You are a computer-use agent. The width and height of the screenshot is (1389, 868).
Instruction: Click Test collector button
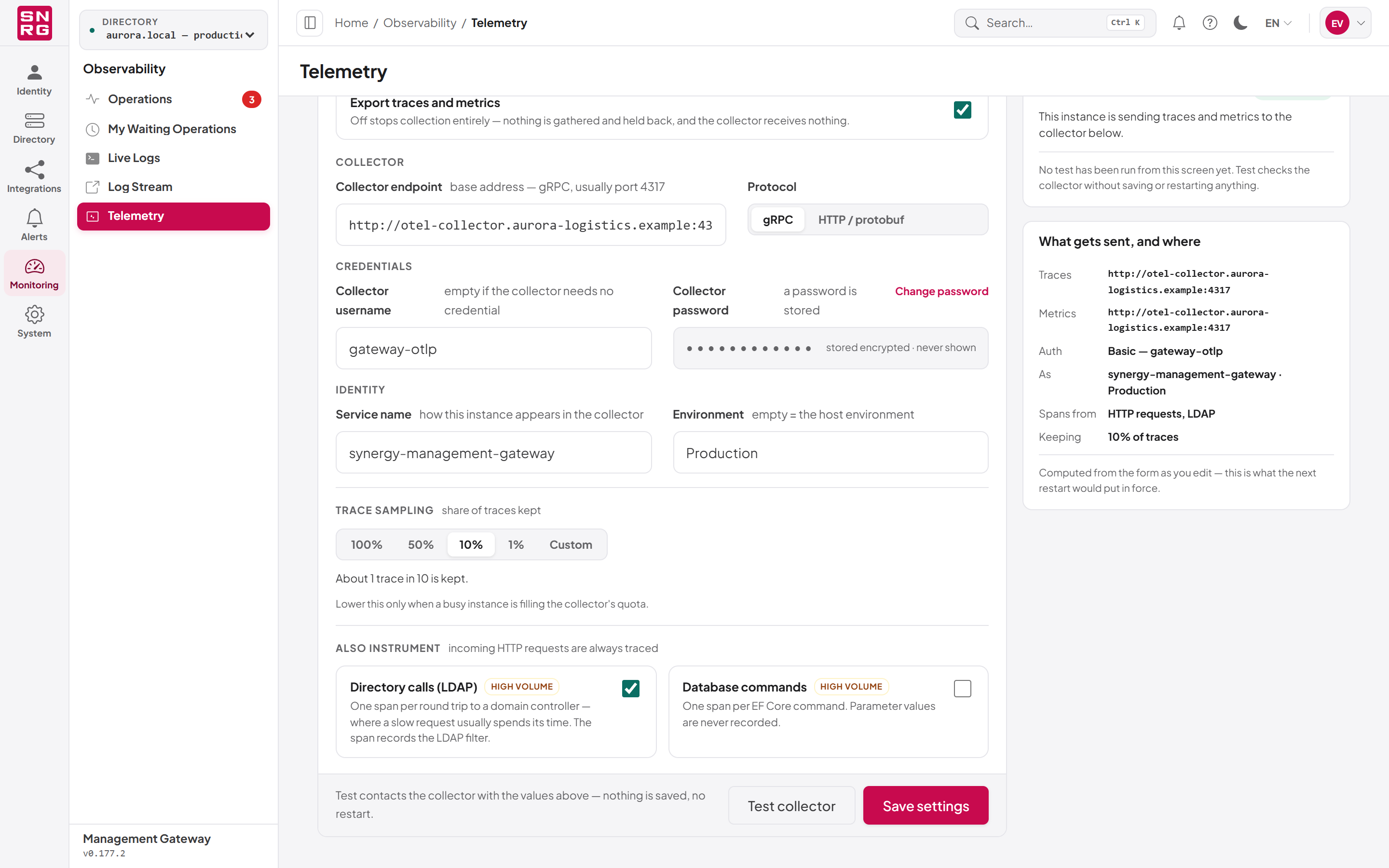pos(791,806)
